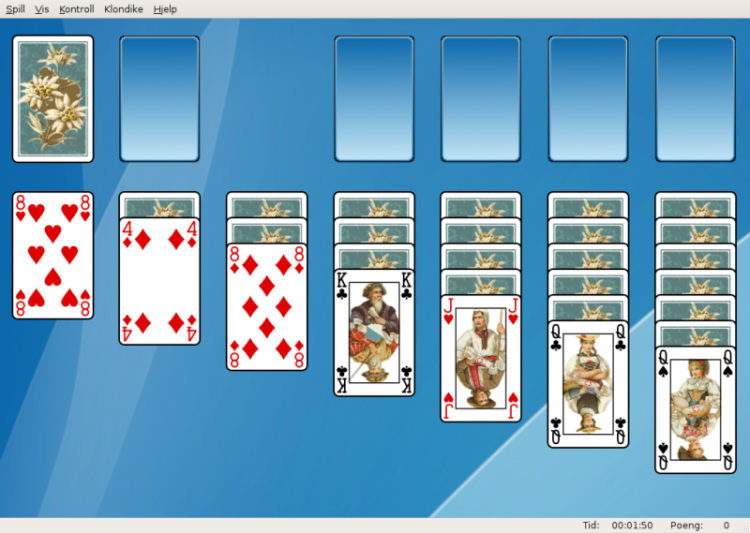The width and height of the screenshot is (750, 533).
Task: Select the jack of hearts card
Action: [481, 358]
